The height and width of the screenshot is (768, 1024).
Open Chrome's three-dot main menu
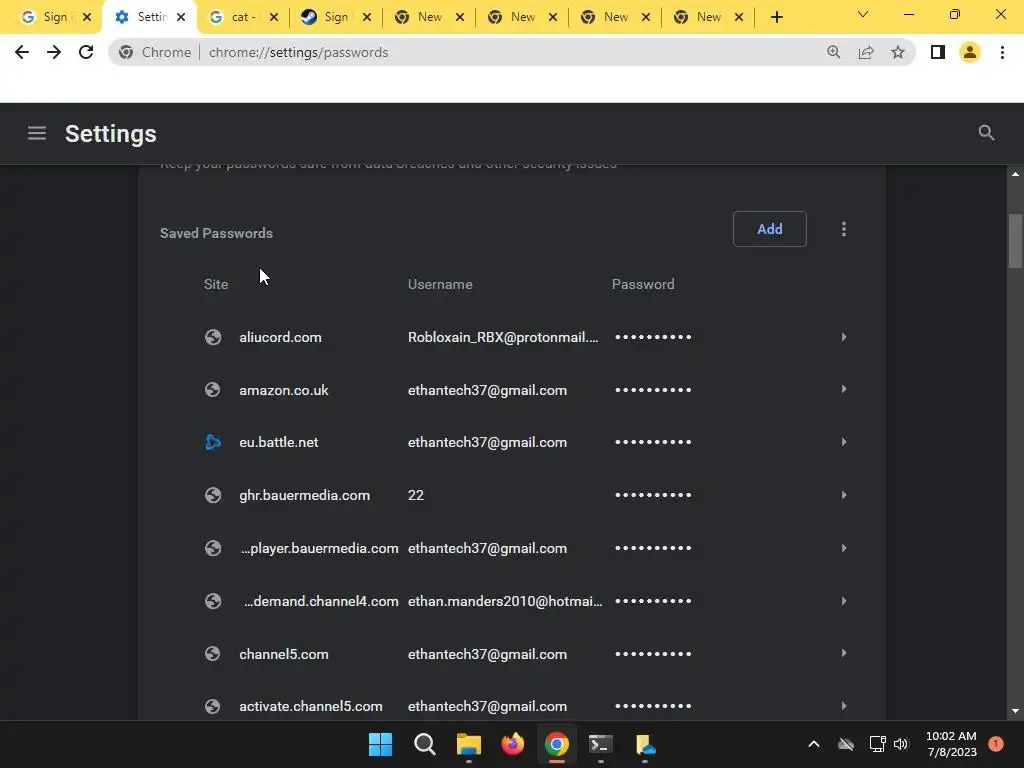1002,52
